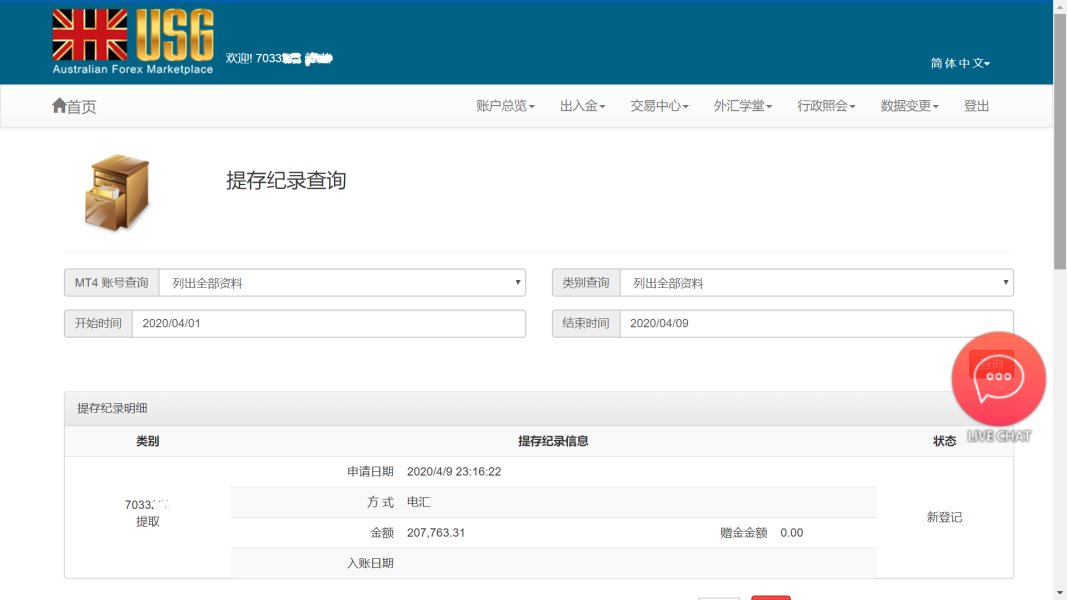Open the 外汇学堂 menu

point(743,106)
